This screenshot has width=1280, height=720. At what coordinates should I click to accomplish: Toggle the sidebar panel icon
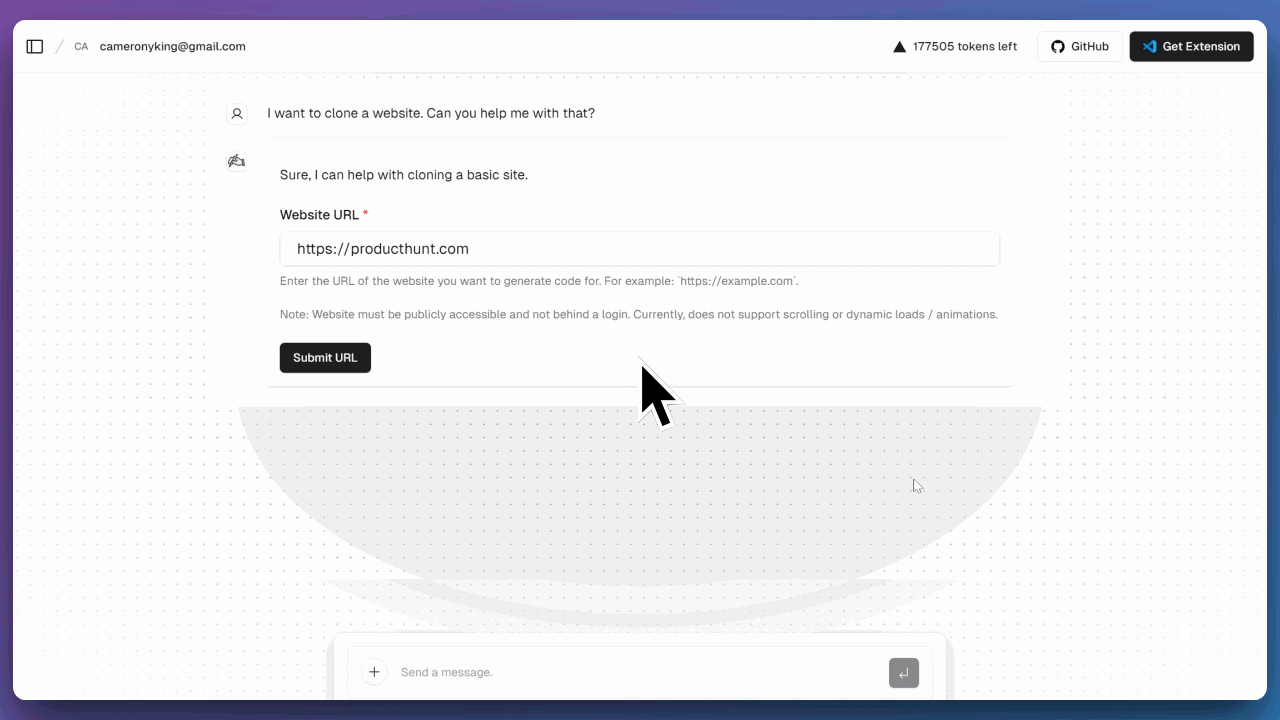tap(35, 46)
